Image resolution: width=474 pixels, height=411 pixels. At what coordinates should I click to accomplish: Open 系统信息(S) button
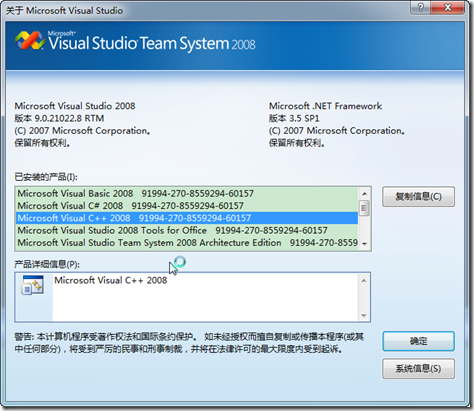(418, 369)
